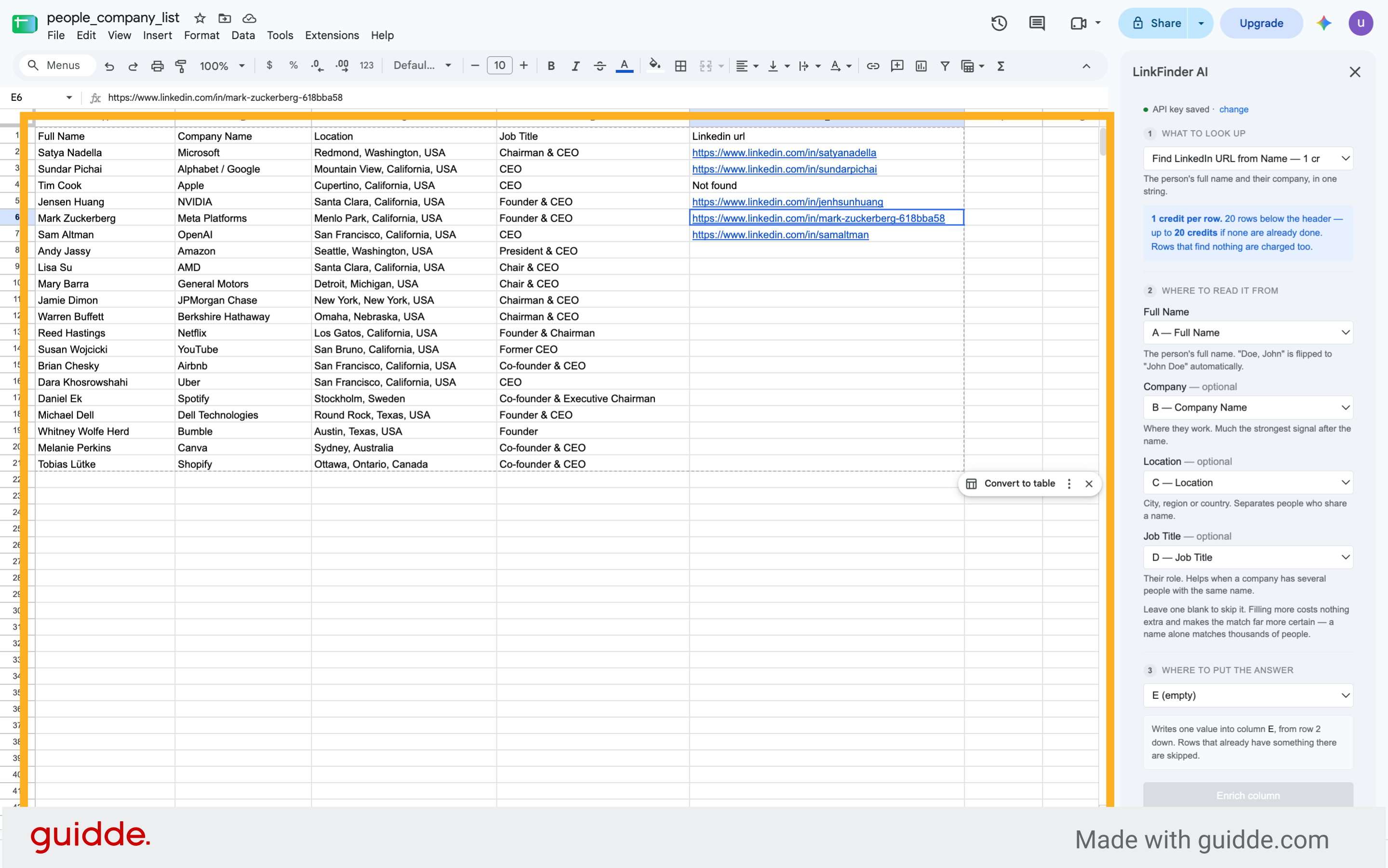This screenshot has width=1388, height=868.
Task: Toggle italic formatting
Action: click(575, 66)
